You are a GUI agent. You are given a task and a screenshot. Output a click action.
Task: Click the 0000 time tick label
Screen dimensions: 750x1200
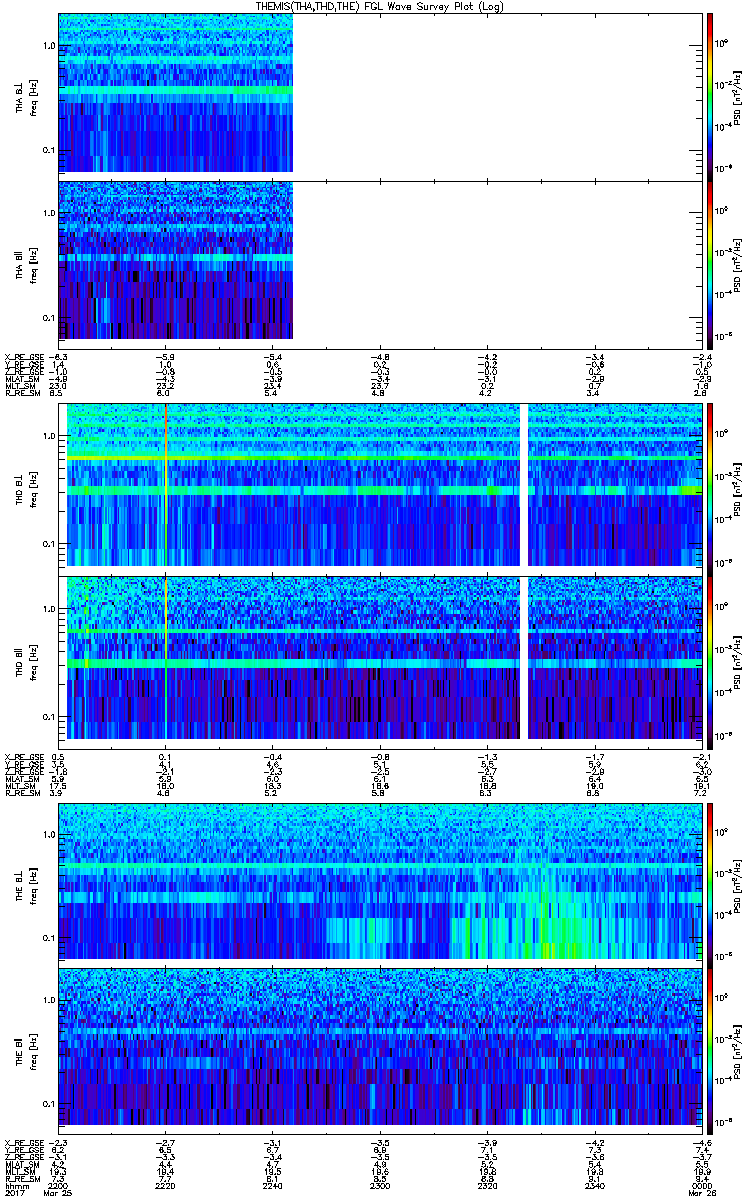(x=704, y=1186)
